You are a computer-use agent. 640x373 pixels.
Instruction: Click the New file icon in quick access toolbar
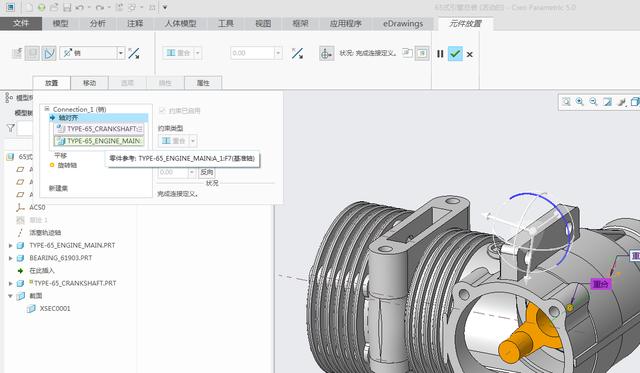point(29,7)
